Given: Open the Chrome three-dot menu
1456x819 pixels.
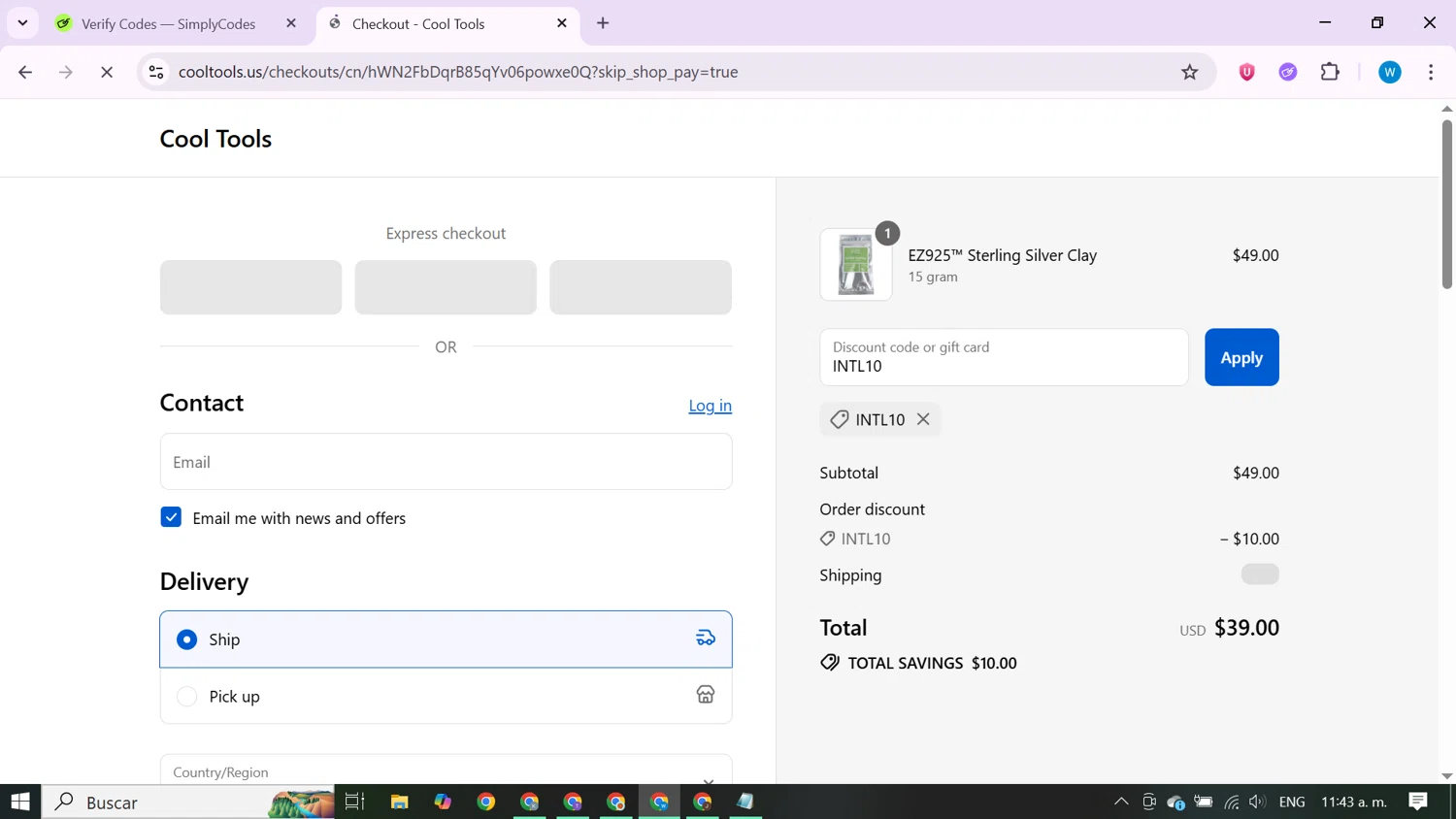Looking at the screenshot, I should [1431, 72].
